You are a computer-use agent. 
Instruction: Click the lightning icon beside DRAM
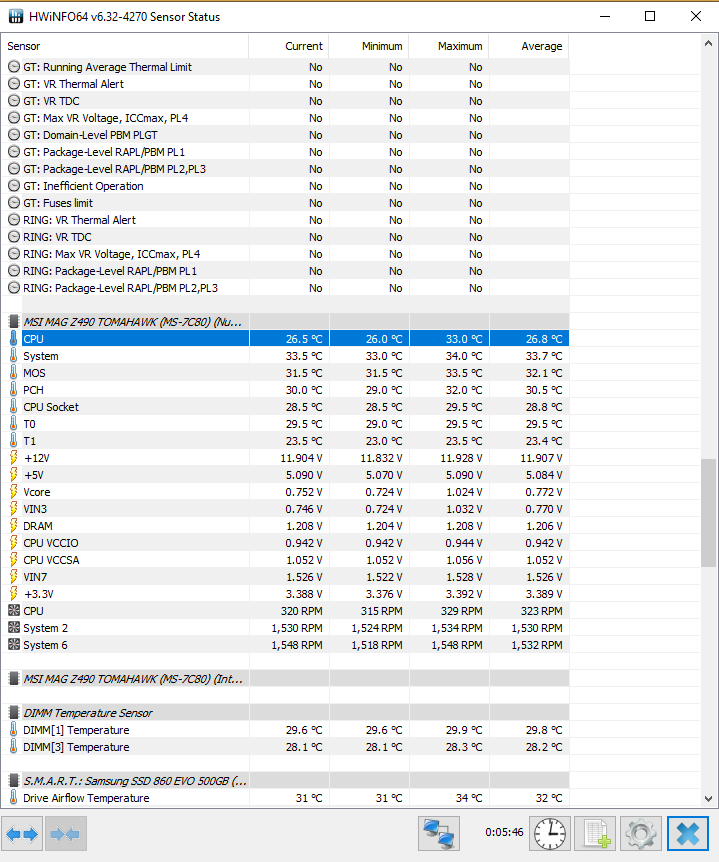14,526
